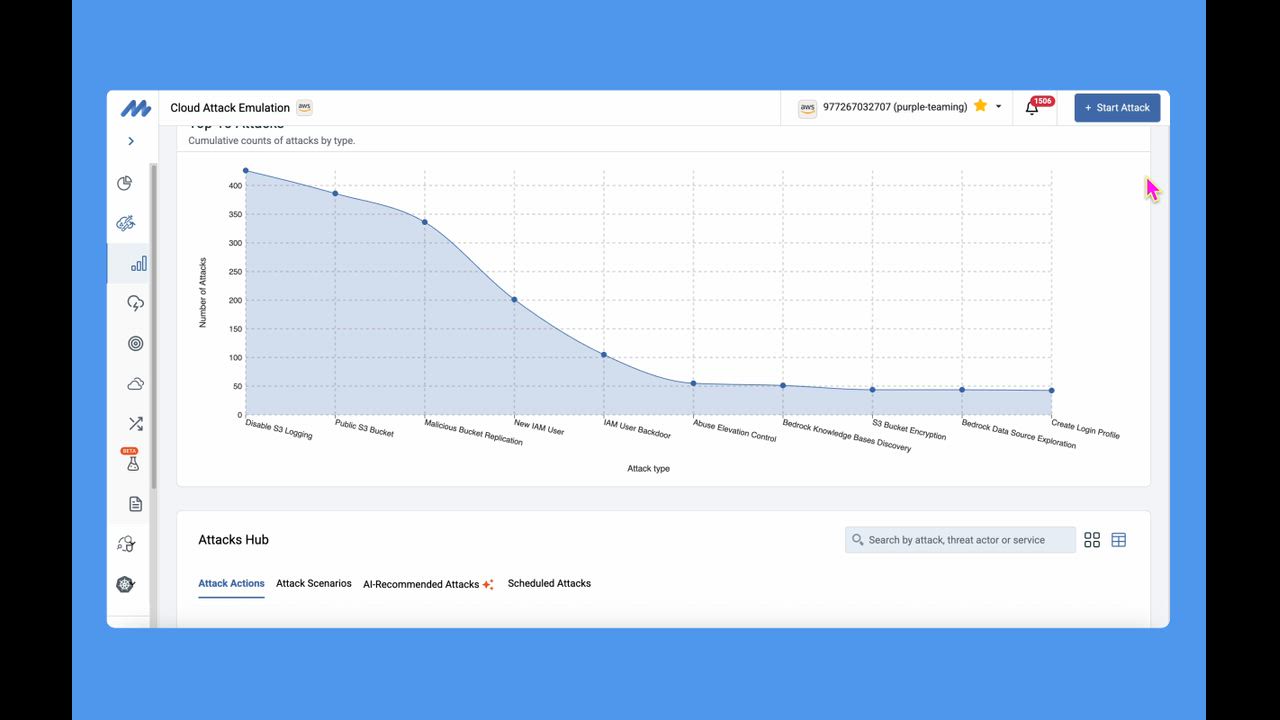Focus the search by attack input field
This screenshot has height=720, width=1280.
[960, 540]
